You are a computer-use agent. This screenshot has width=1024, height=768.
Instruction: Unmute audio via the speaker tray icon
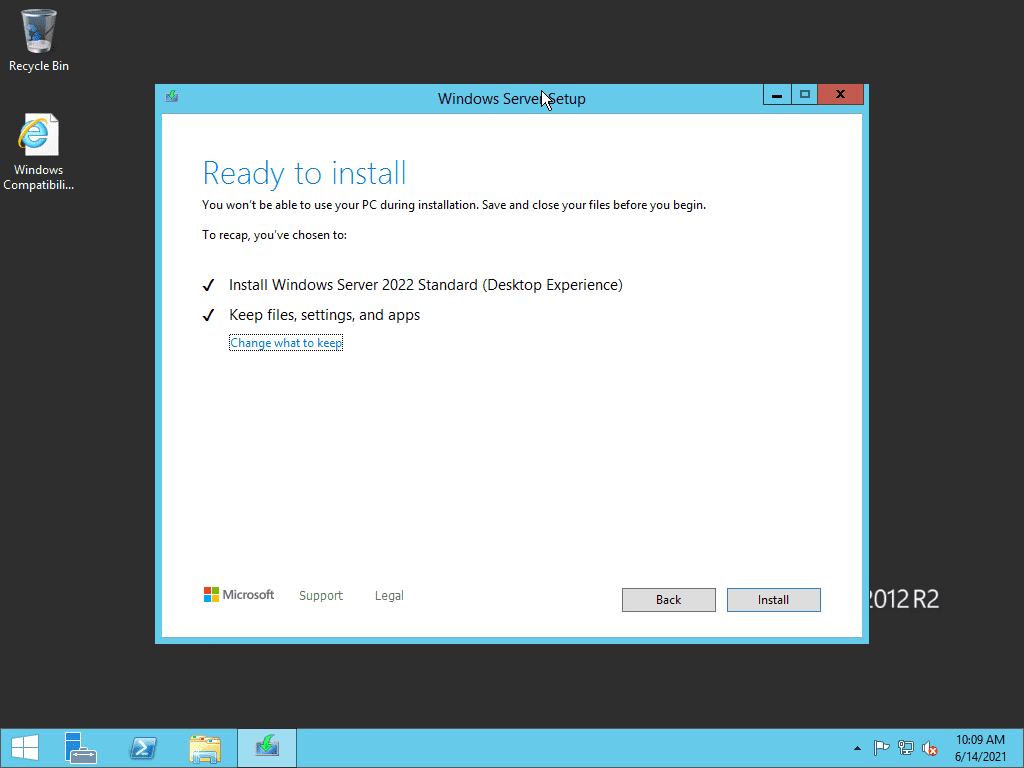click(930, 747)
